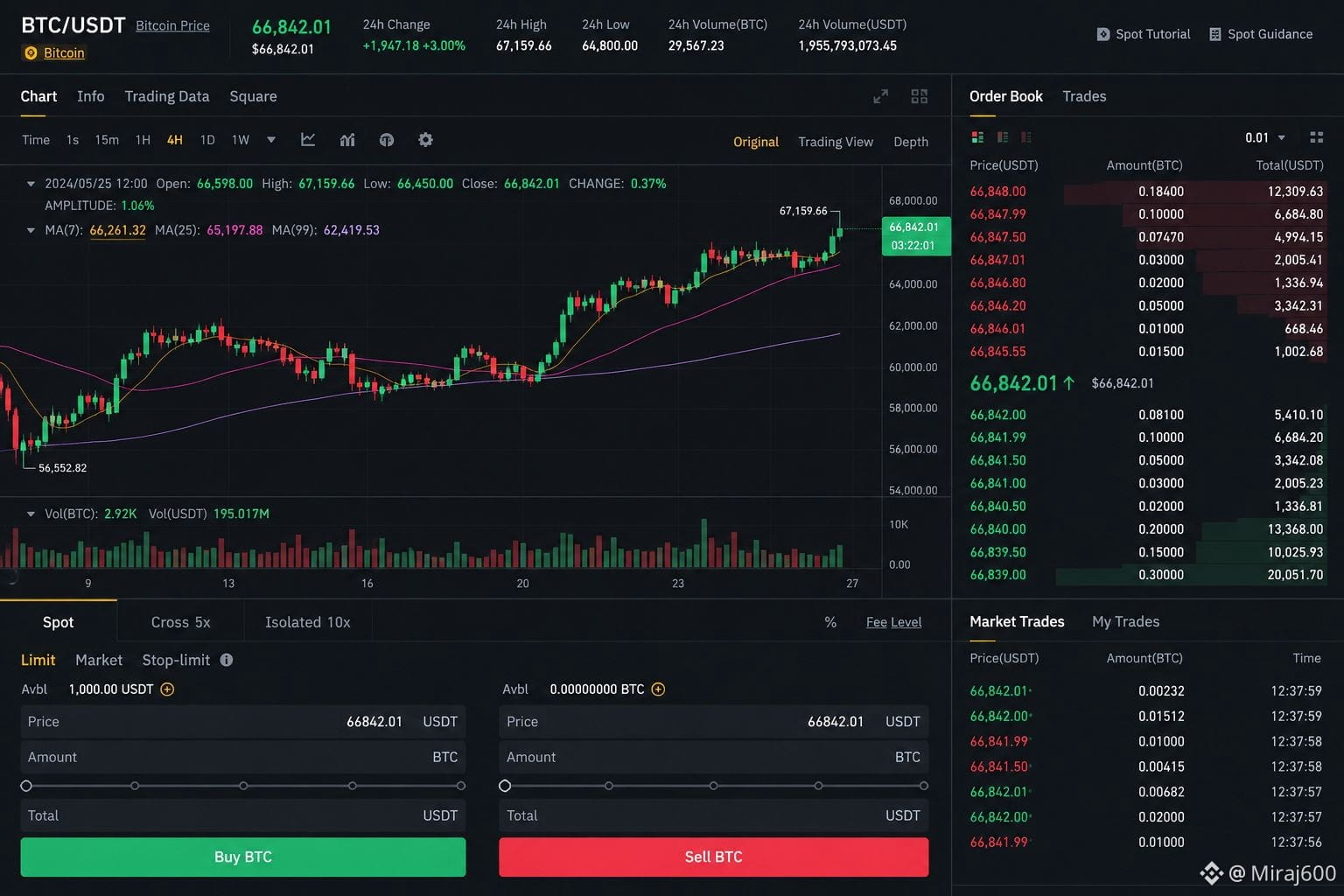Screen dimensions: 1344x896
Task: Set chart interval to 15m
Action: point(107,140)
